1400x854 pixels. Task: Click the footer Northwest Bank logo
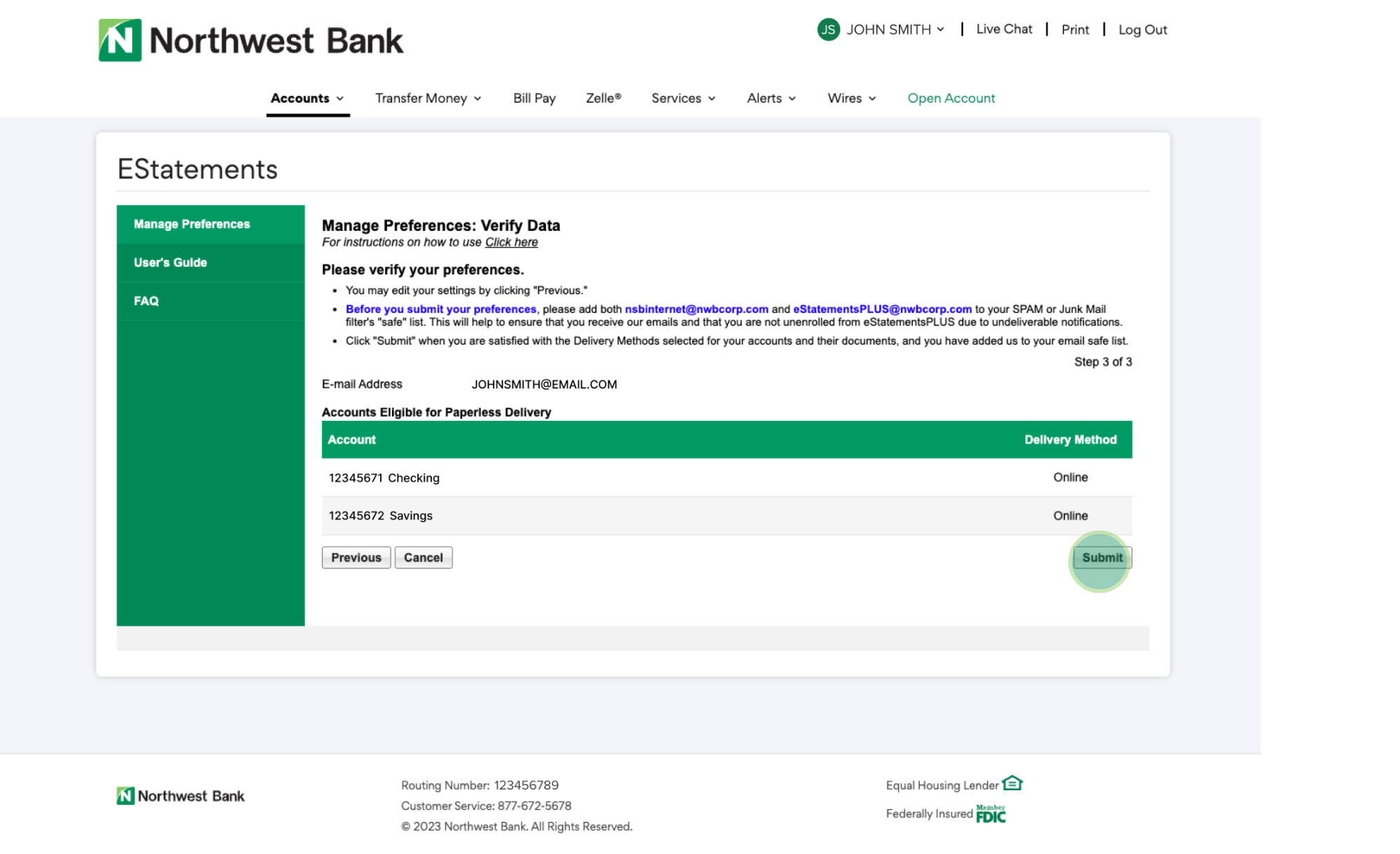click(181, 796)
